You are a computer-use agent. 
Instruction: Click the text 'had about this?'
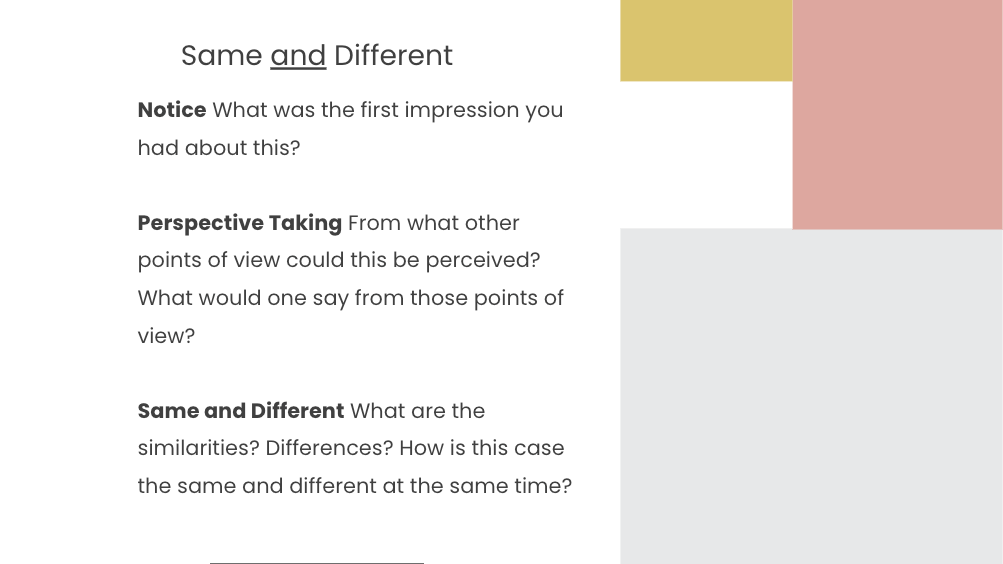219,148
